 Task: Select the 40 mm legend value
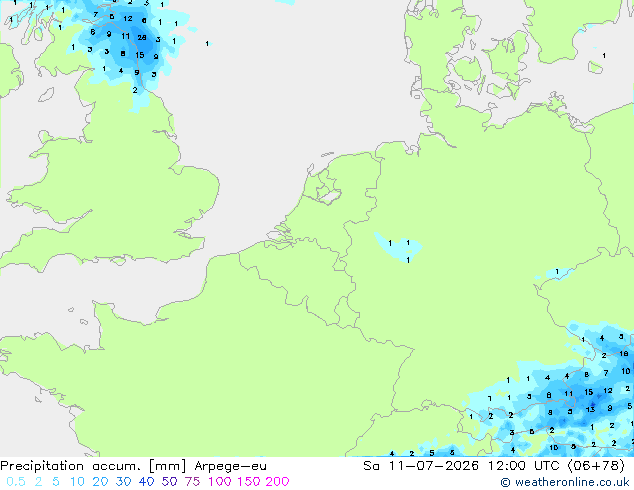[146, 482]
